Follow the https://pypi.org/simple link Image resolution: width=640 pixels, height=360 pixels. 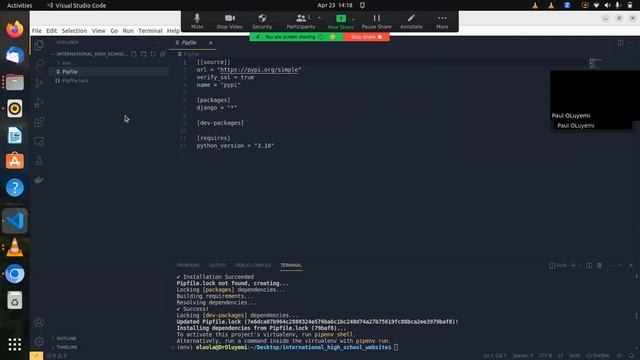coord(259,70)
